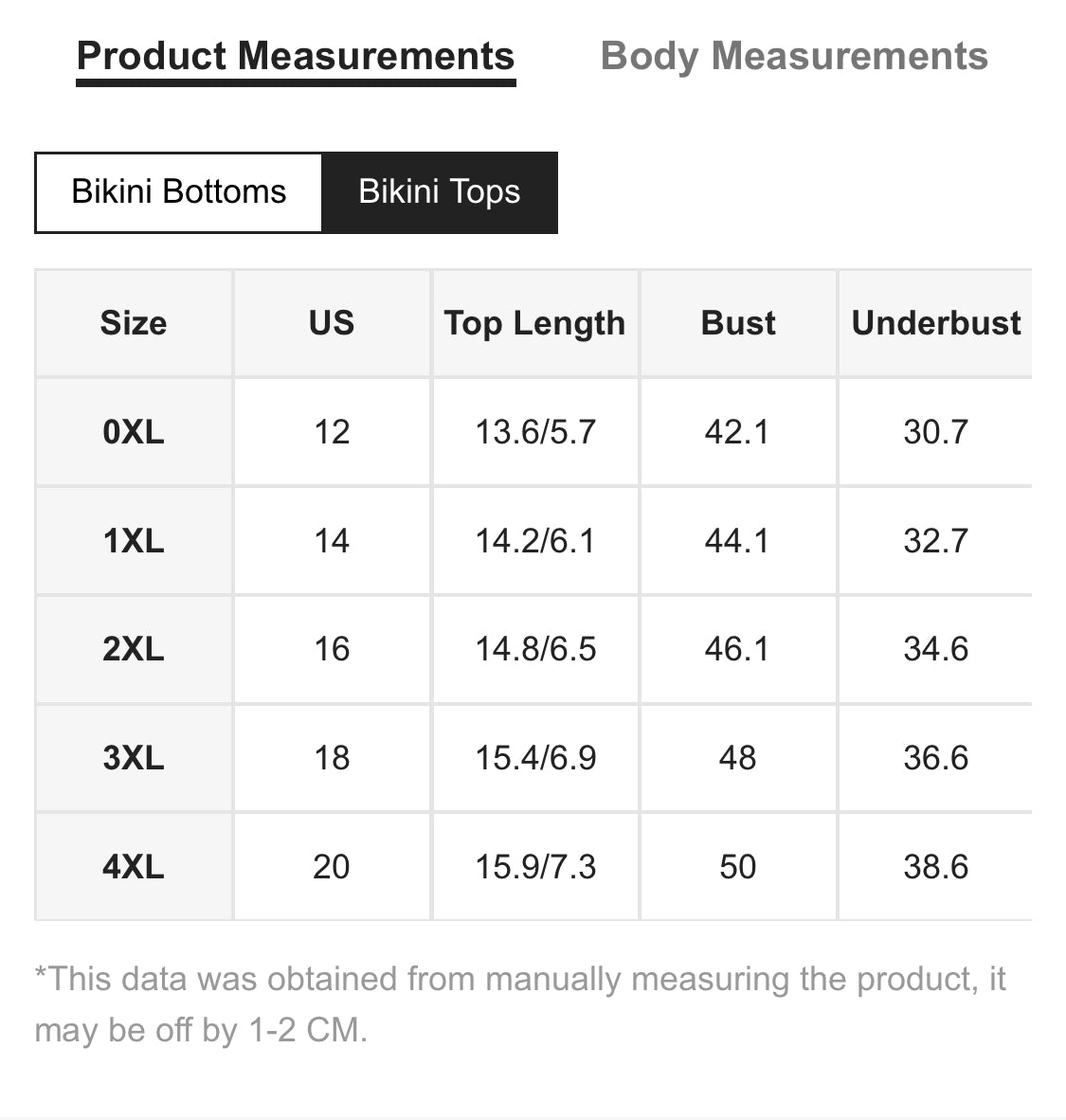Select the 2XL size row label
This screenshot has width=1066, height=1120.
[x=134, y=649]
